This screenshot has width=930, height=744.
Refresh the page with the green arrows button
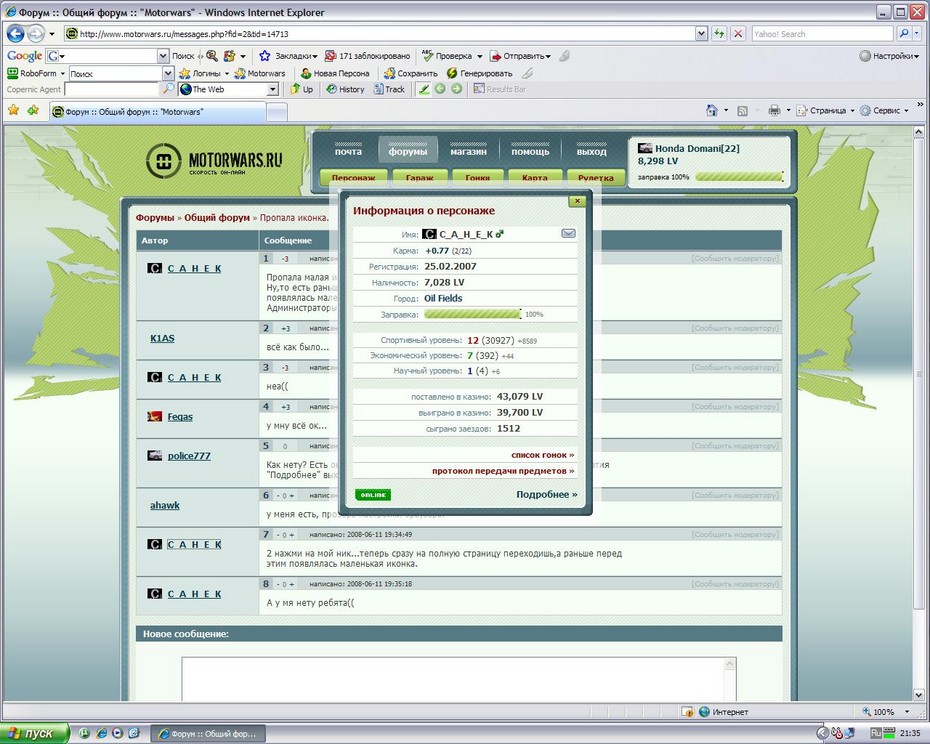coord(719,34)
